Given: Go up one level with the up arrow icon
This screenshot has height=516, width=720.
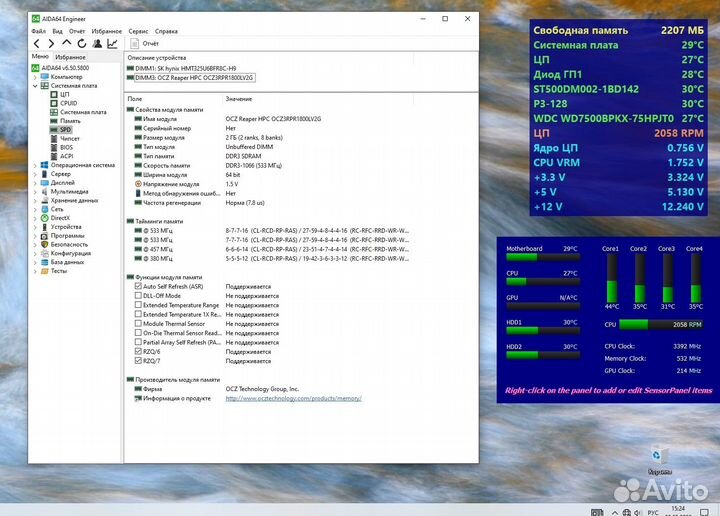Looking at the screenshot, I should click(67, 43).
